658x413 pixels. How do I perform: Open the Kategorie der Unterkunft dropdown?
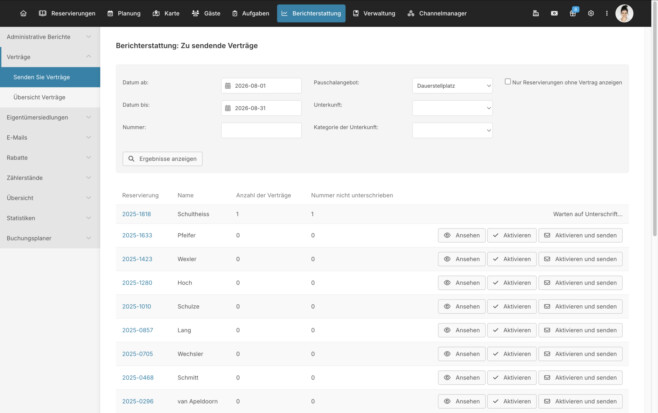pos(452,130)
